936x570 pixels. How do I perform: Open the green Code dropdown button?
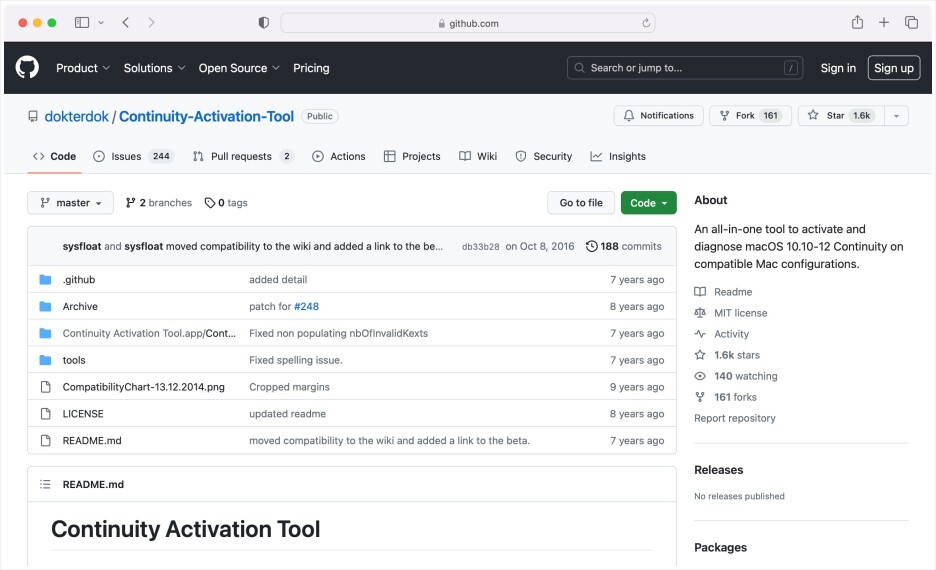point(648,203)
